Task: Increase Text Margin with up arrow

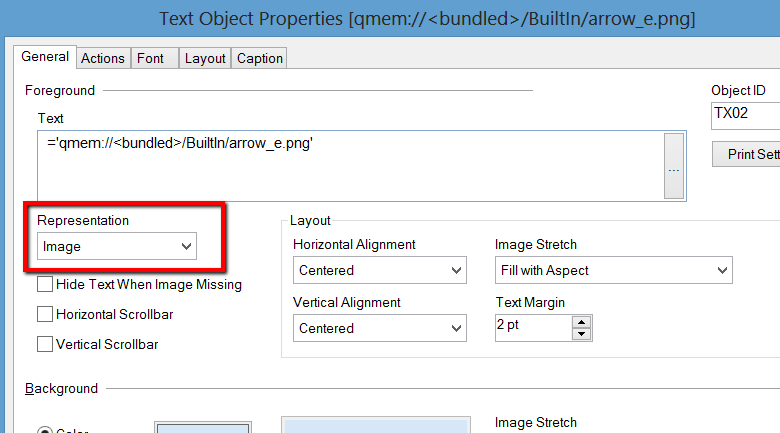Action: [x=581, y=321]
